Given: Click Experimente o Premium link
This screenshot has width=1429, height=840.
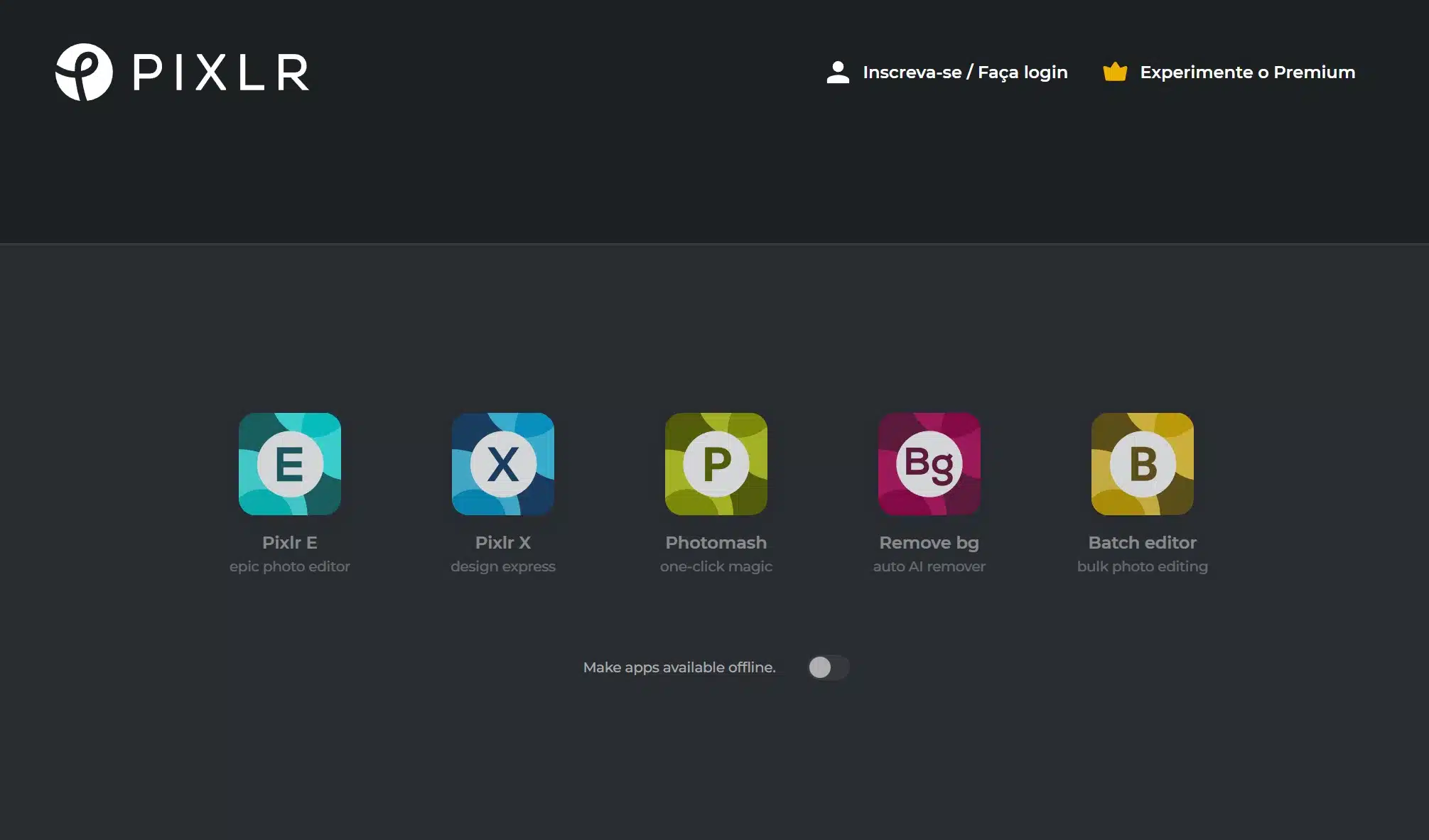Looking at the screenshot, I should click(1247, 72).
